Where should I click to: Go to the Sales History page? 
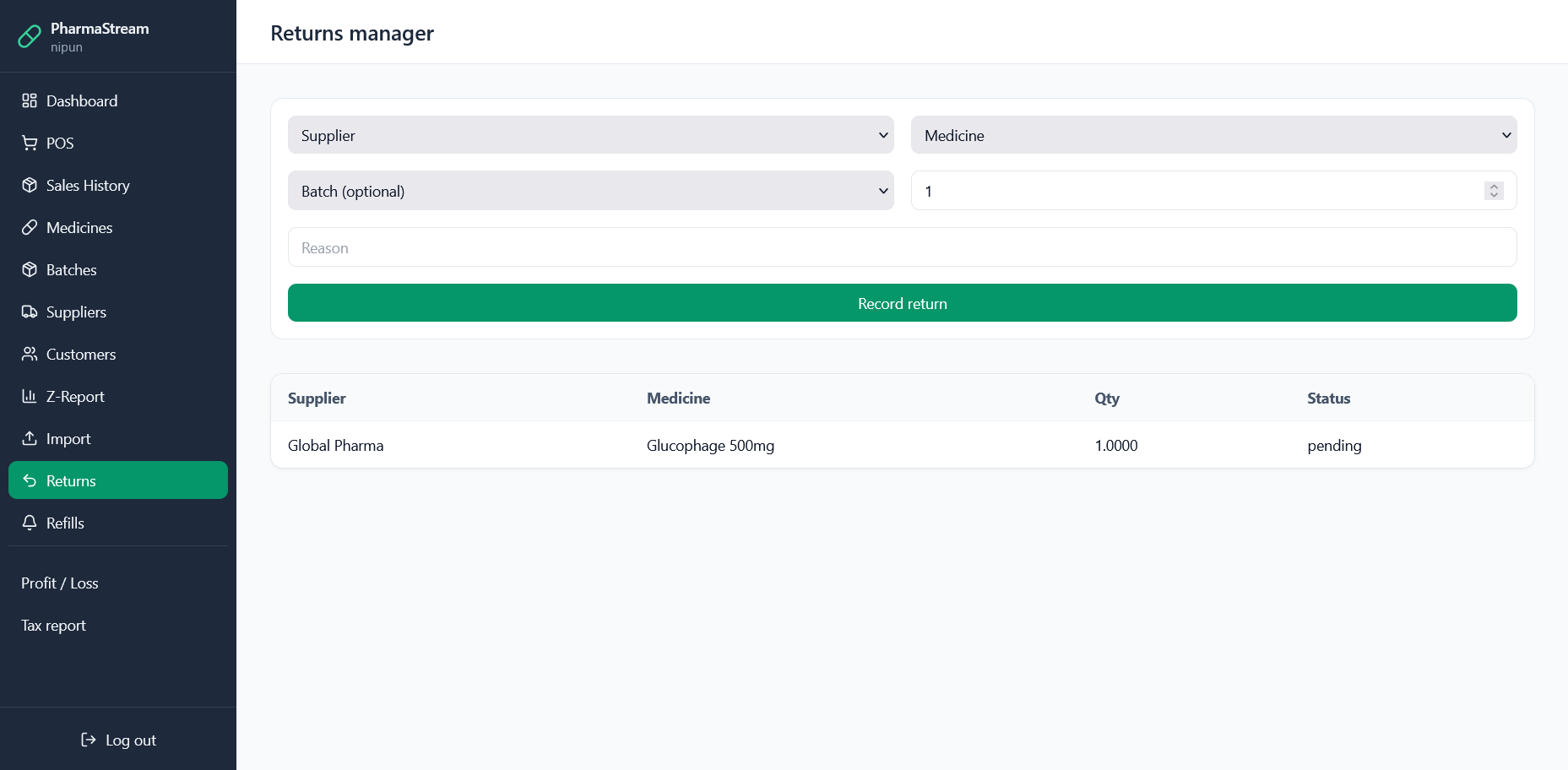pyautogui.click(x=88, y=186)
